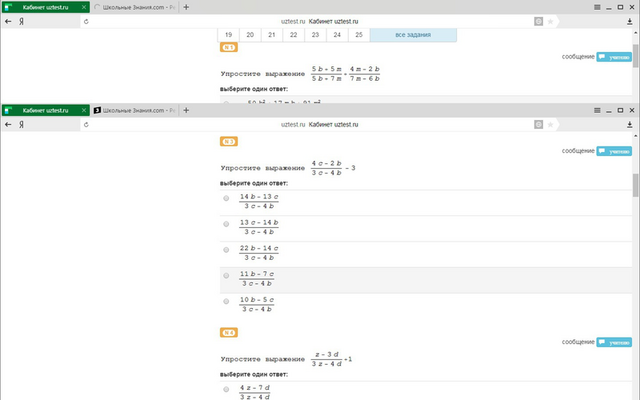
Task: Switch to Кабинет uztest.ru tab in top window
Action: click(x=45, y=7)
